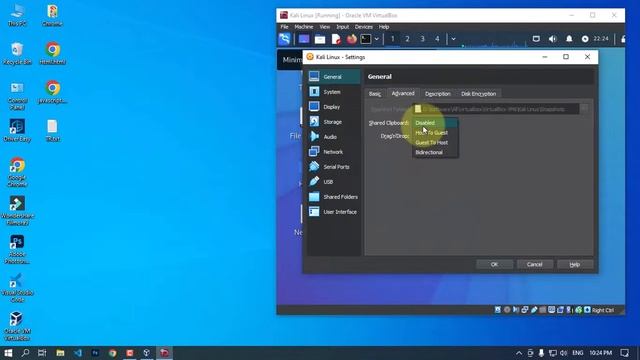640x360 pixels.
Task: Open the Oracle VM VirtualBox desktop shortcut
Action: click(17, 325)
